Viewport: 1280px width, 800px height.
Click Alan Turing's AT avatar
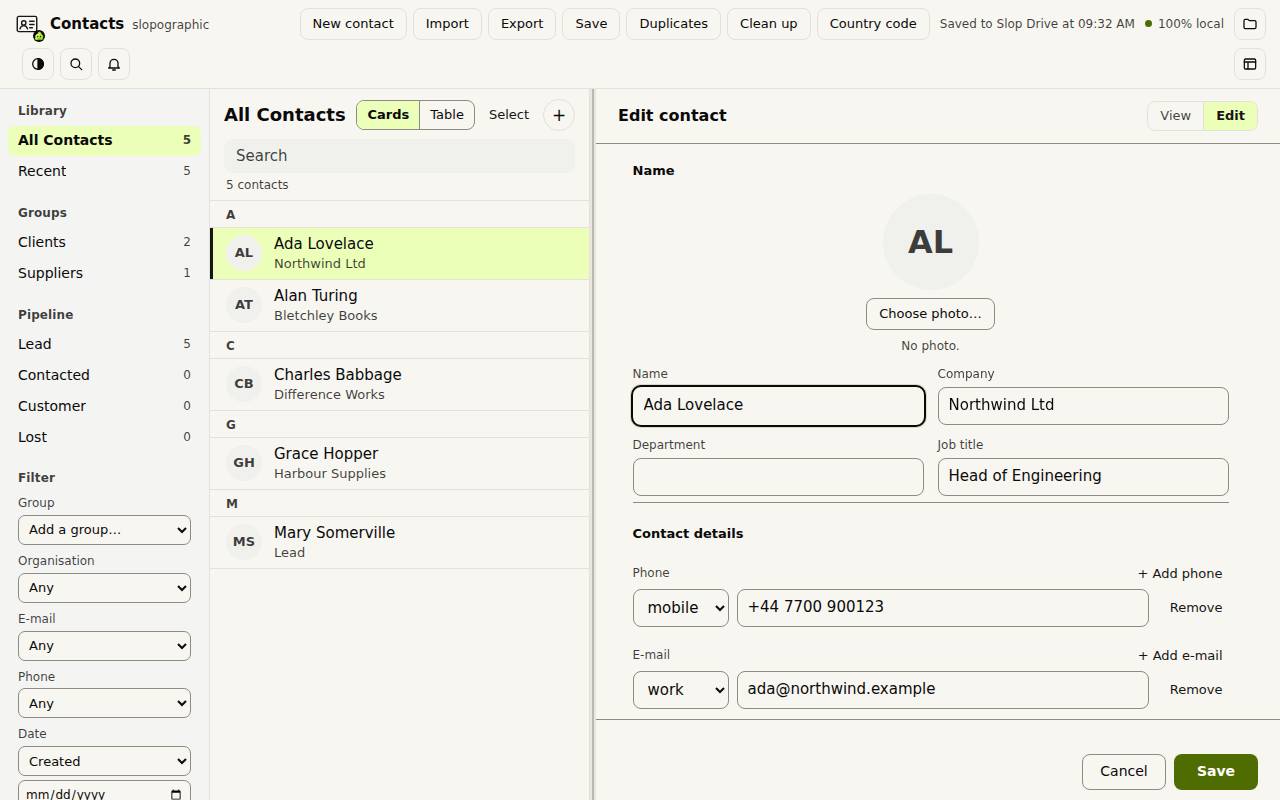coord(244,305)
